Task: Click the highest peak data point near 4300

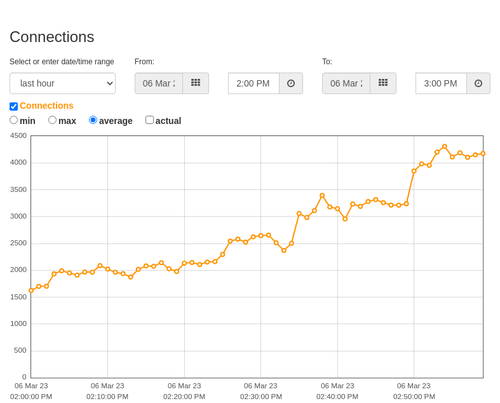Action: point(444,146)
